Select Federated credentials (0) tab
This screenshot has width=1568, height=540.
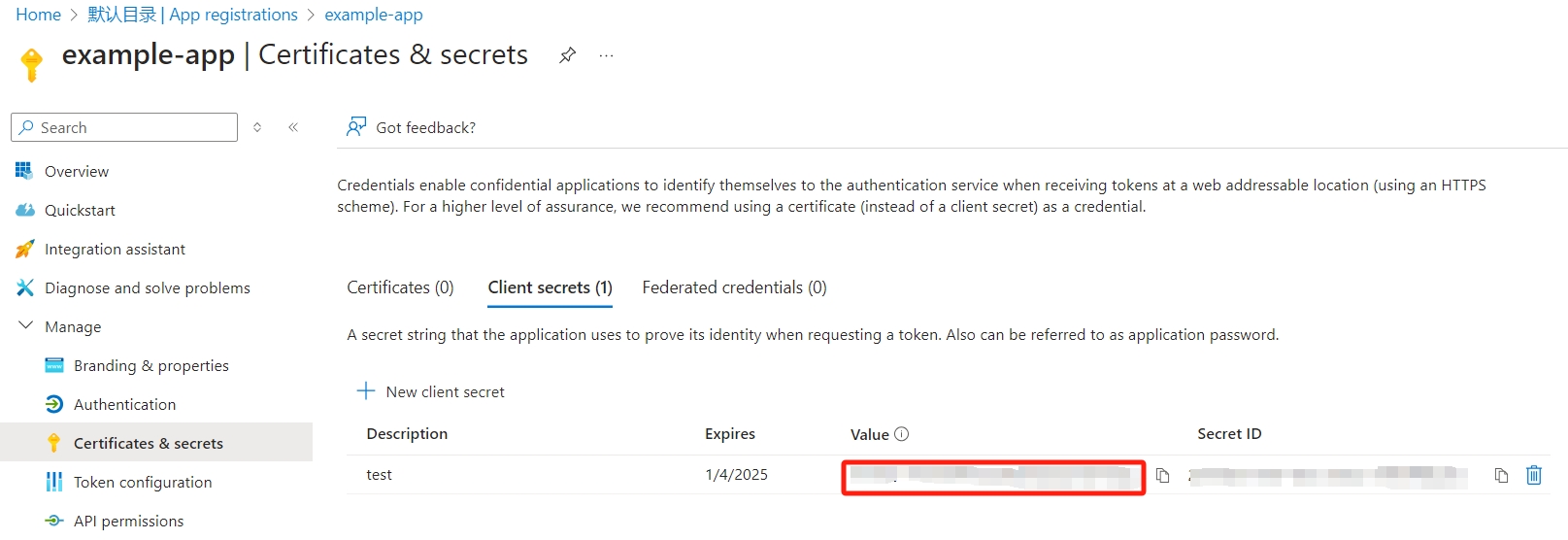[734, 287]
